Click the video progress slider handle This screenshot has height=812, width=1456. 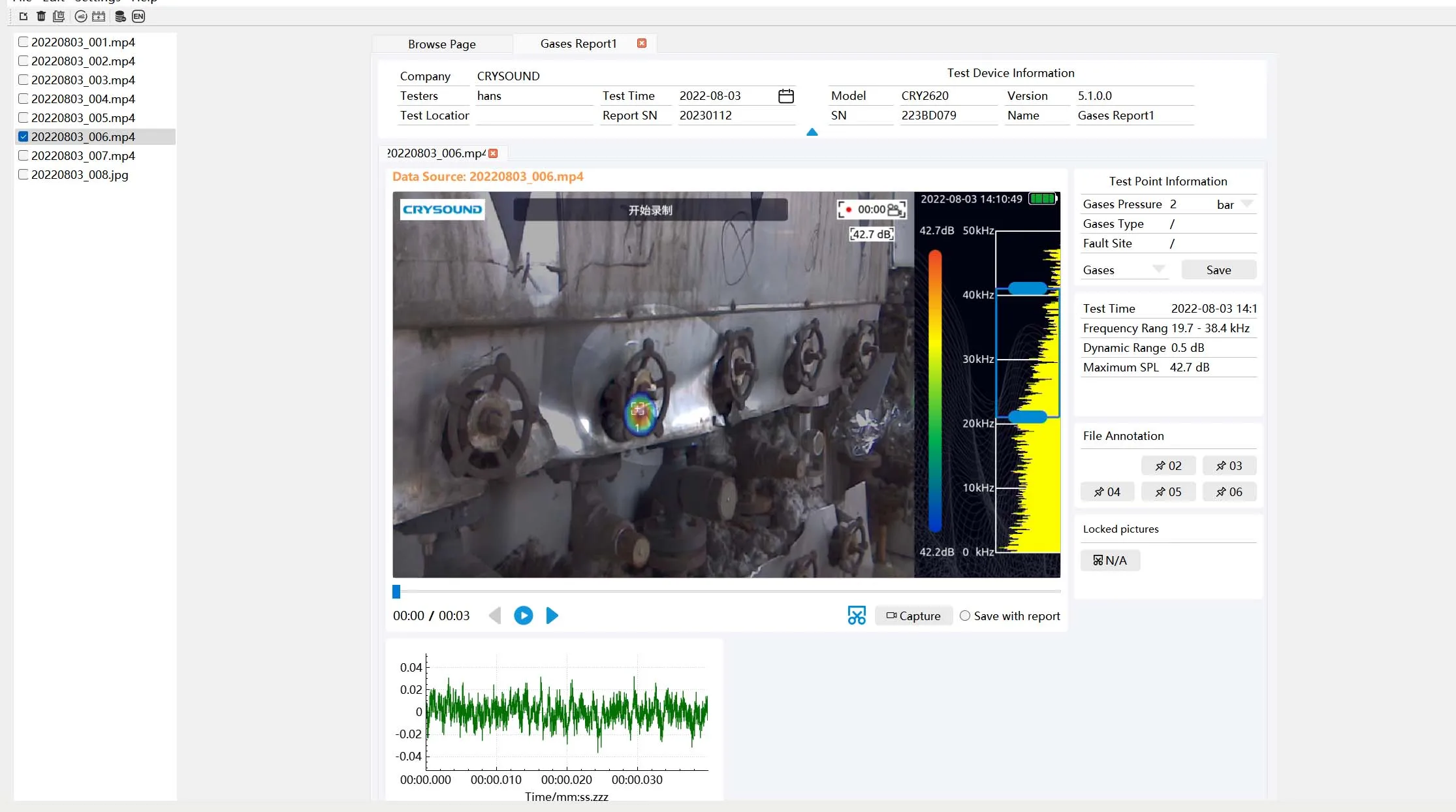(x=396, y=591)
